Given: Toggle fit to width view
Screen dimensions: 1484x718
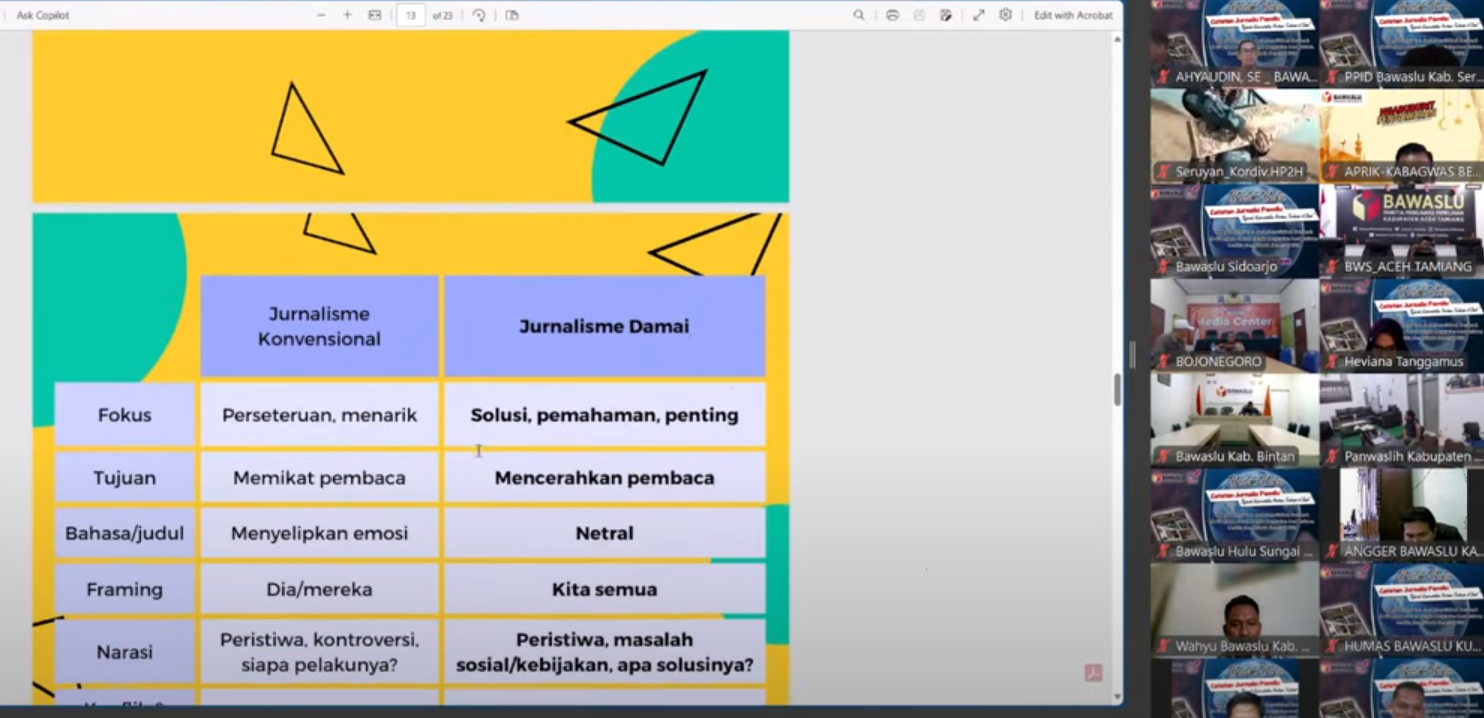Looking at the screenshot, I should click(x=375, y=15).
